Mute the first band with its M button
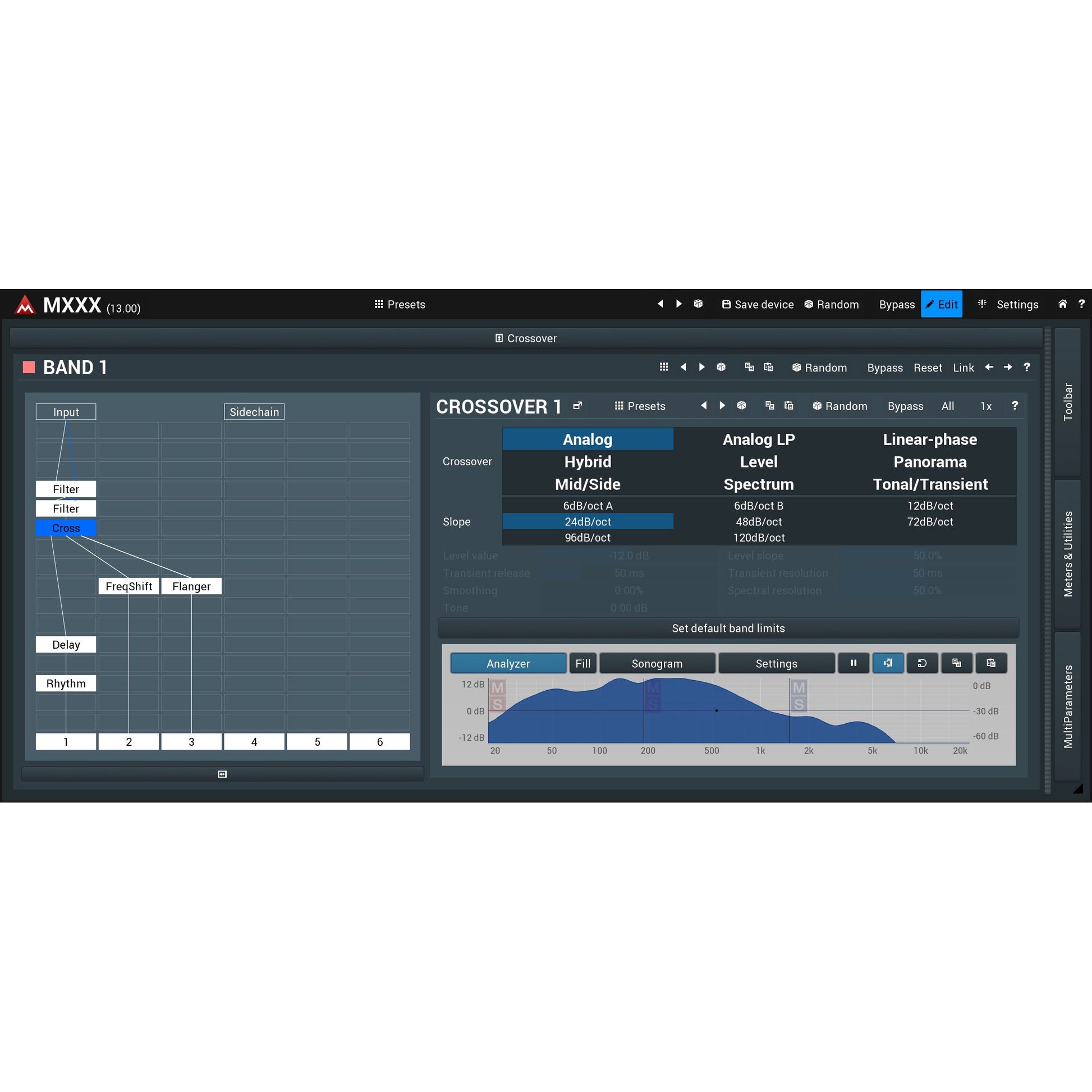This screenshot has height=1092, width=1092. (497, 688)
